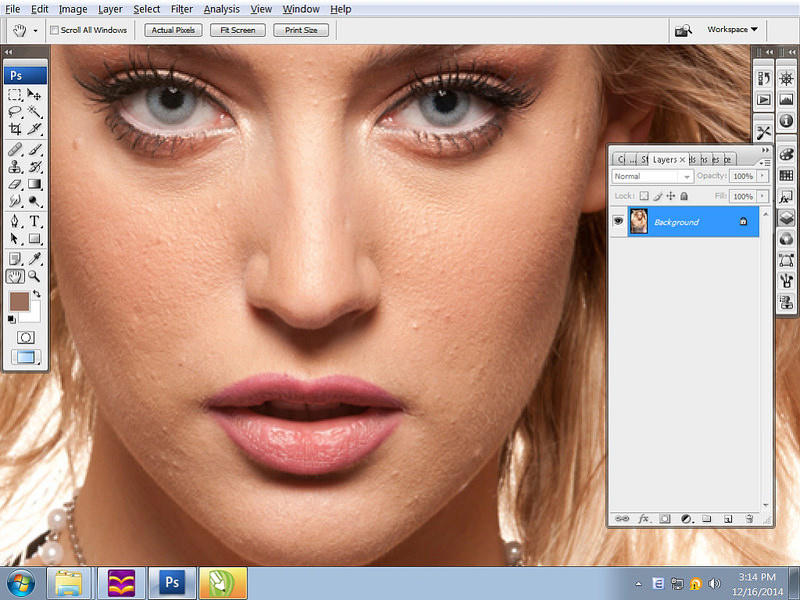This screenshot has width=800, height=600.
Task: Select the Eyedropper tool
Action: pos(34,259)
